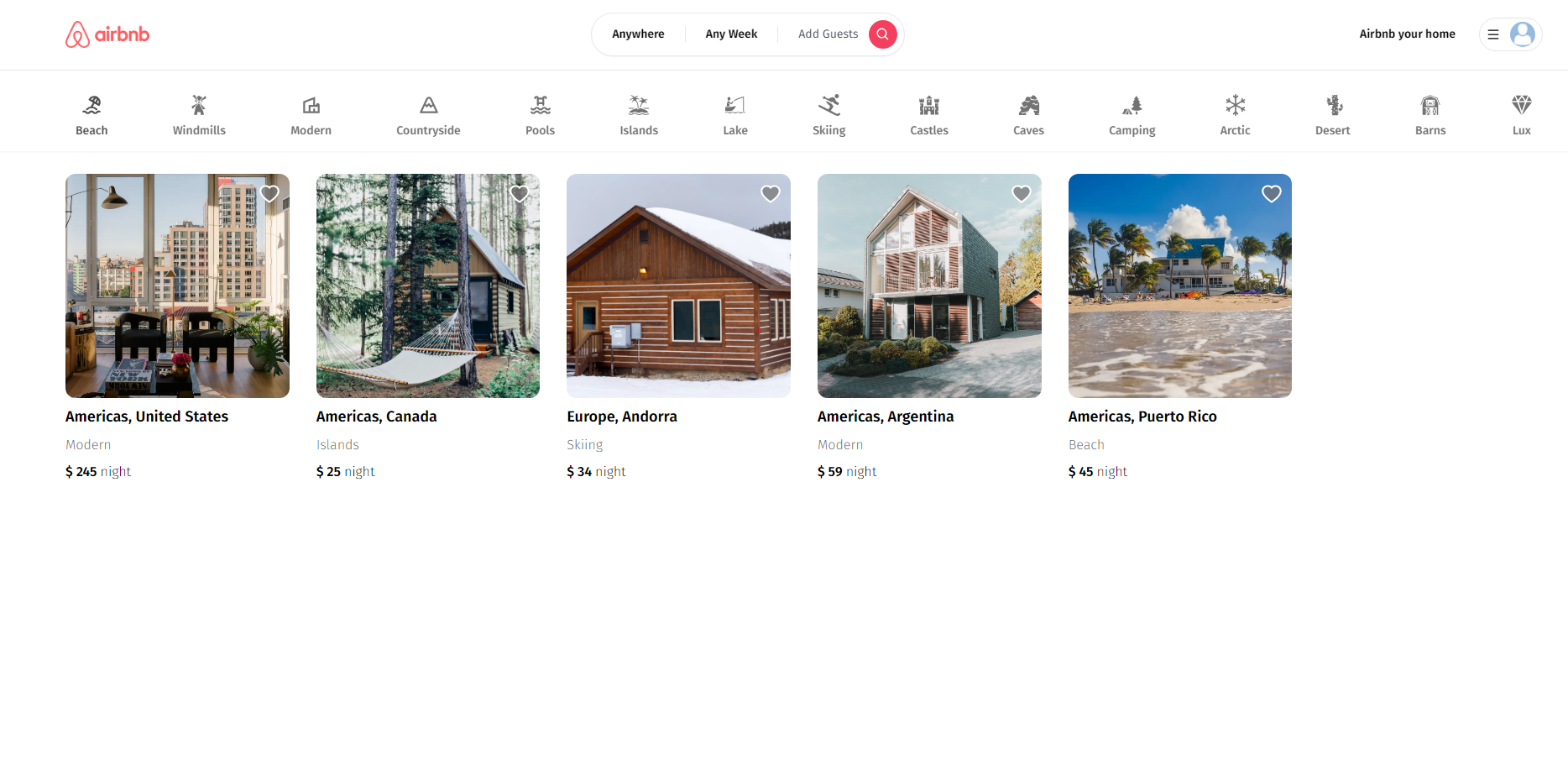This screenshot has width=1568, height=765.
Task: Click Beach label under Puerto Rico listing
Action: tap(1086, 445)
